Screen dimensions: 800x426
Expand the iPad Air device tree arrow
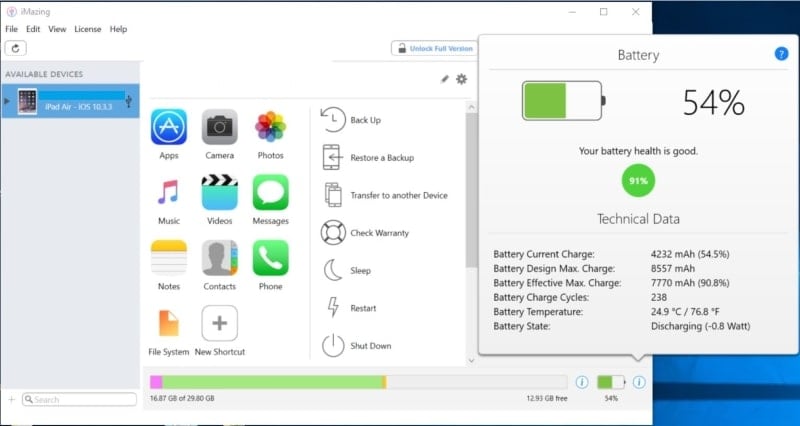pos(7,101)
